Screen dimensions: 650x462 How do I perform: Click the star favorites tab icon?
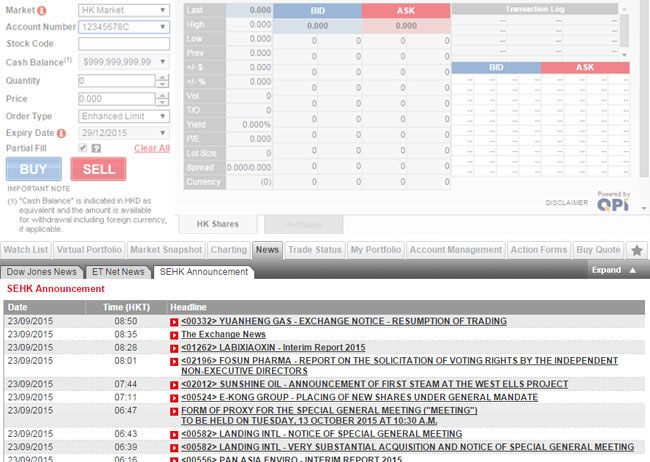pos(637,250)
